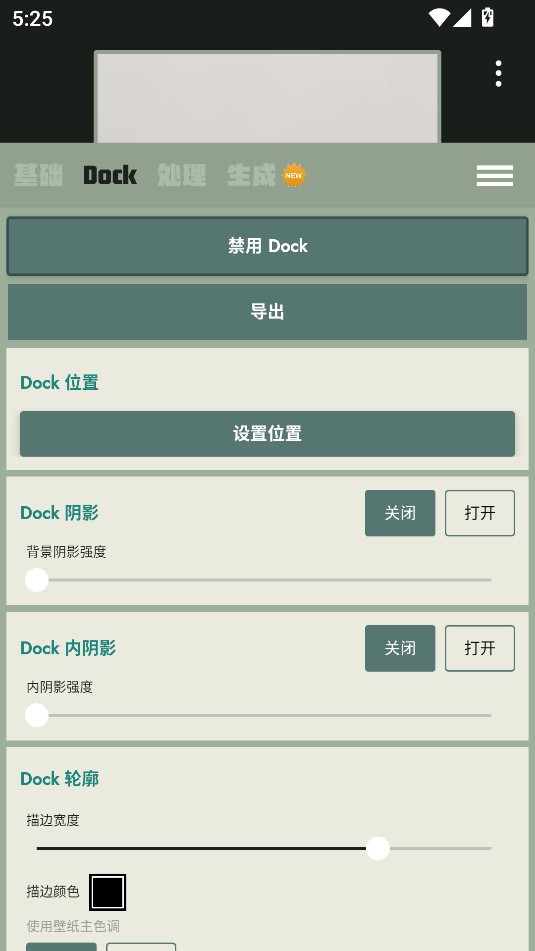Tap the orange NEW badge
The height and width of the screenshot is (951, 535).
tap(294, 175)
